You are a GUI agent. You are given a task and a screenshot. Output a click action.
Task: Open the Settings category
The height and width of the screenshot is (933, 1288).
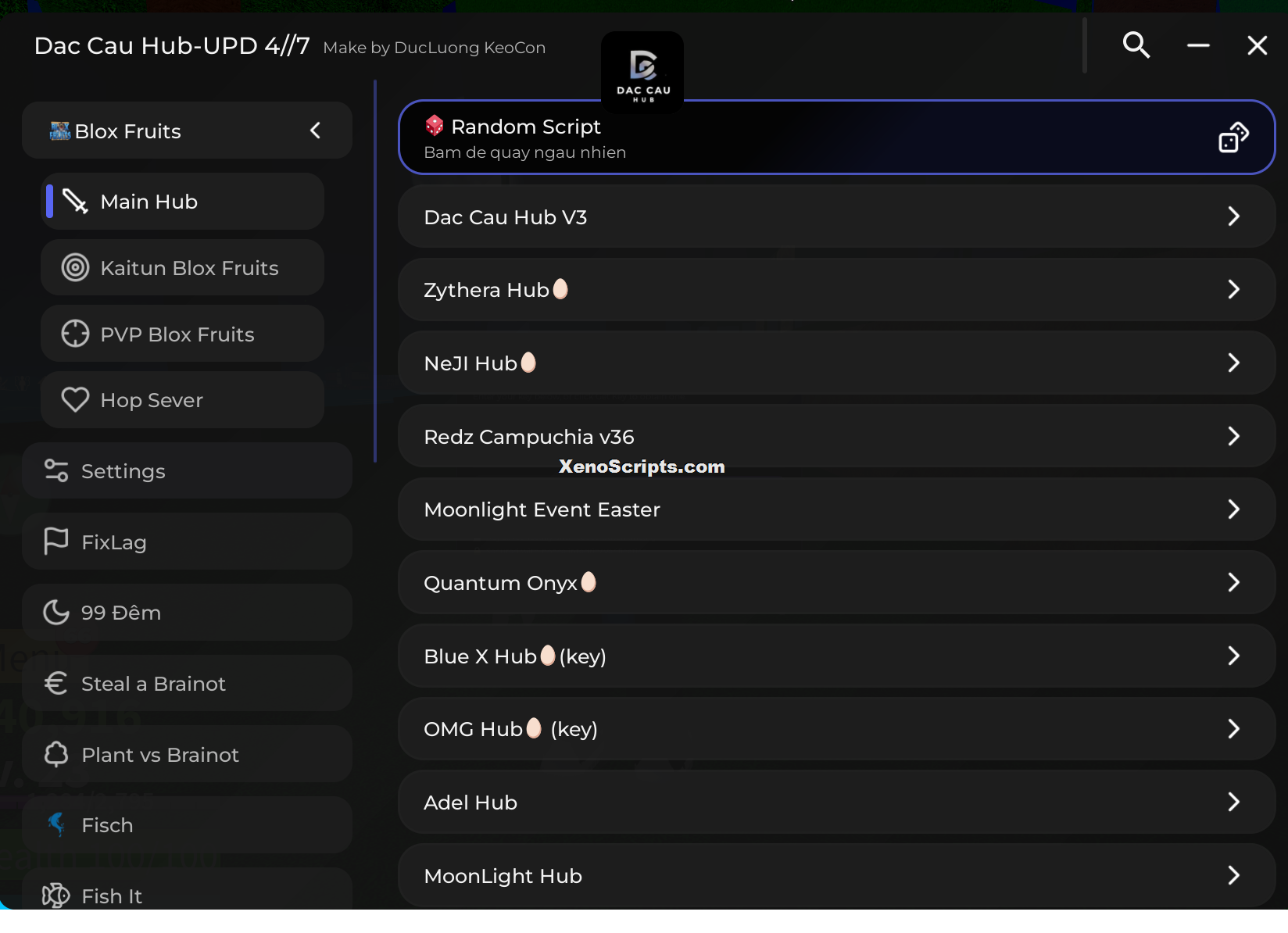[x=187, y=470]
